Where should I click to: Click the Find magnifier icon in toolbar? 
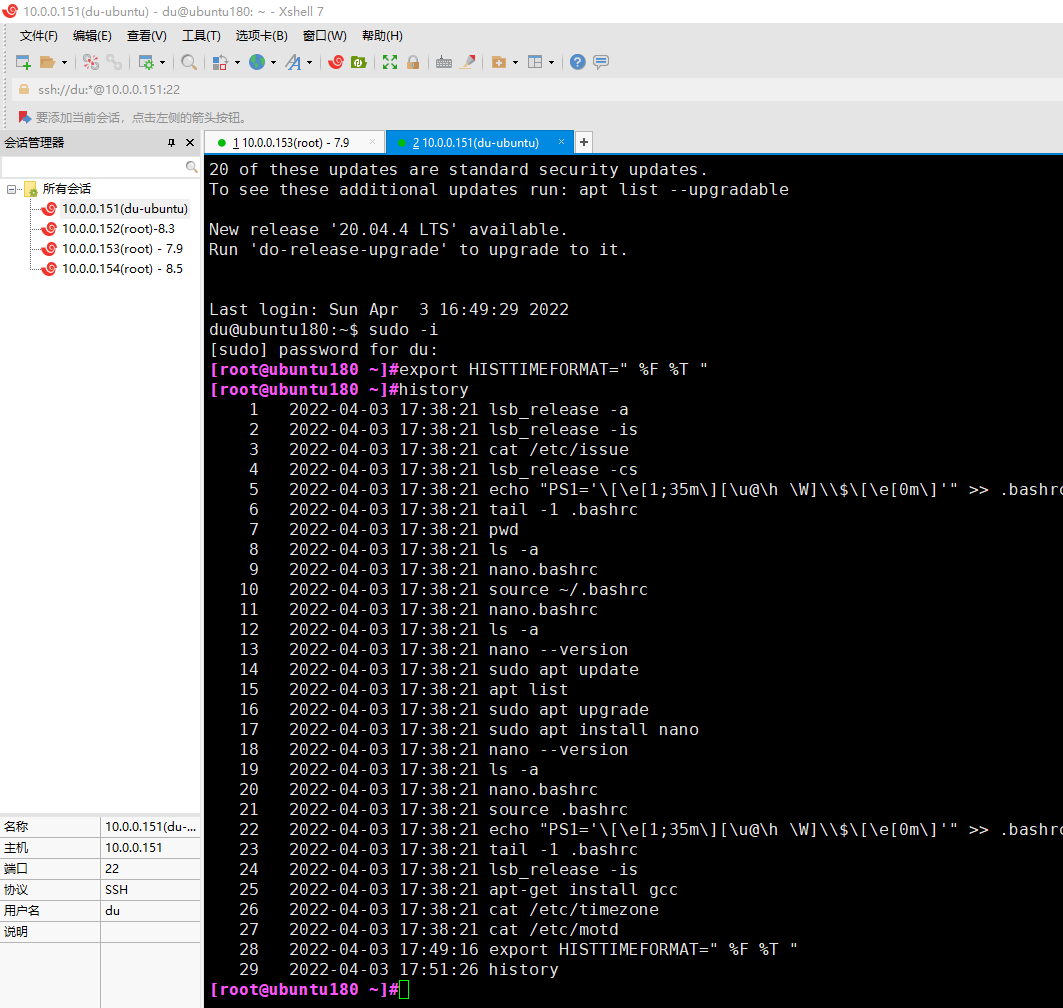(189, 62)
